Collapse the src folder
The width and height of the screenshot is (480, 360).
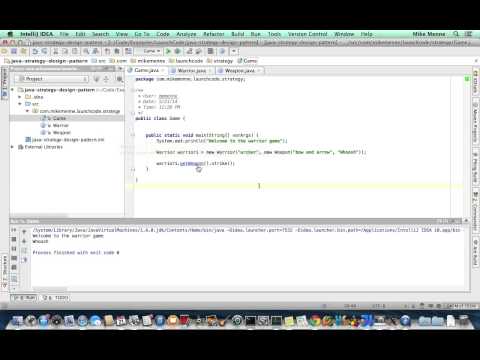click(x=20, y=104)
